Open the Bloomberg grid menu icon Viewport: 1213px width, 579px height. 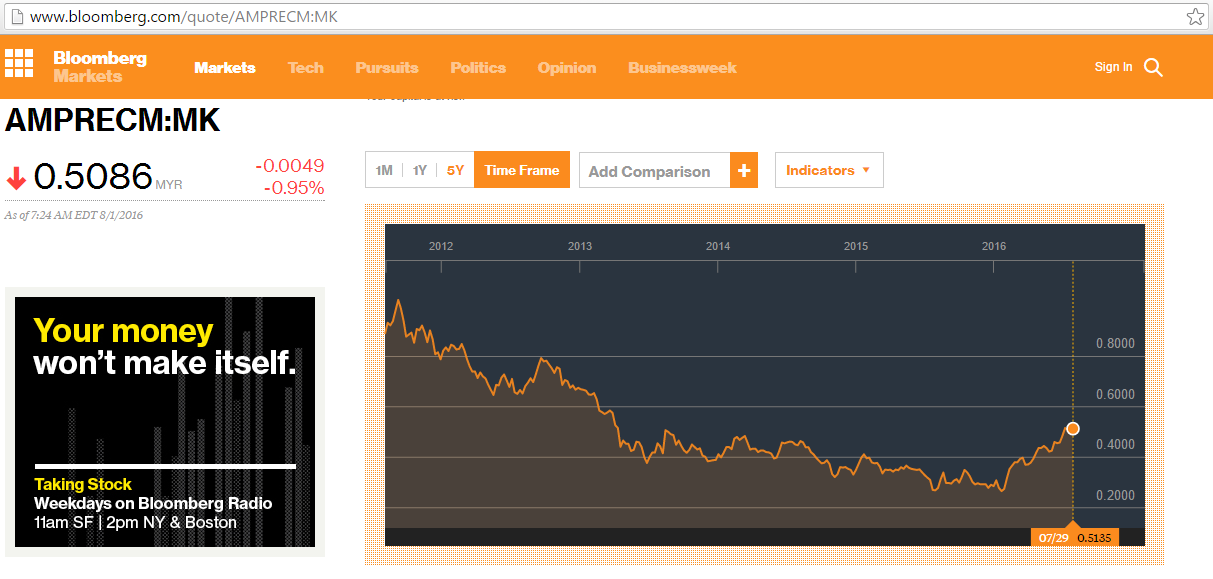pyautogui.click(x=19, y=63)
